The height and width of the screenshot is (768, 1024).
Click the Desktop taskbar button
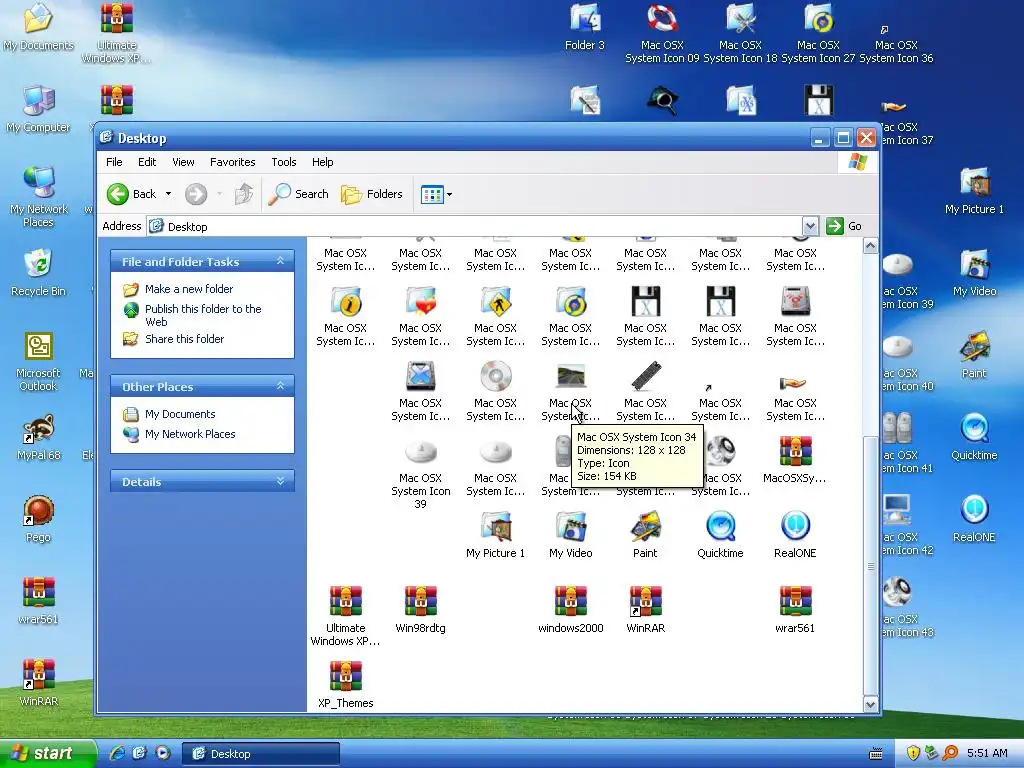tap(259, 754)
